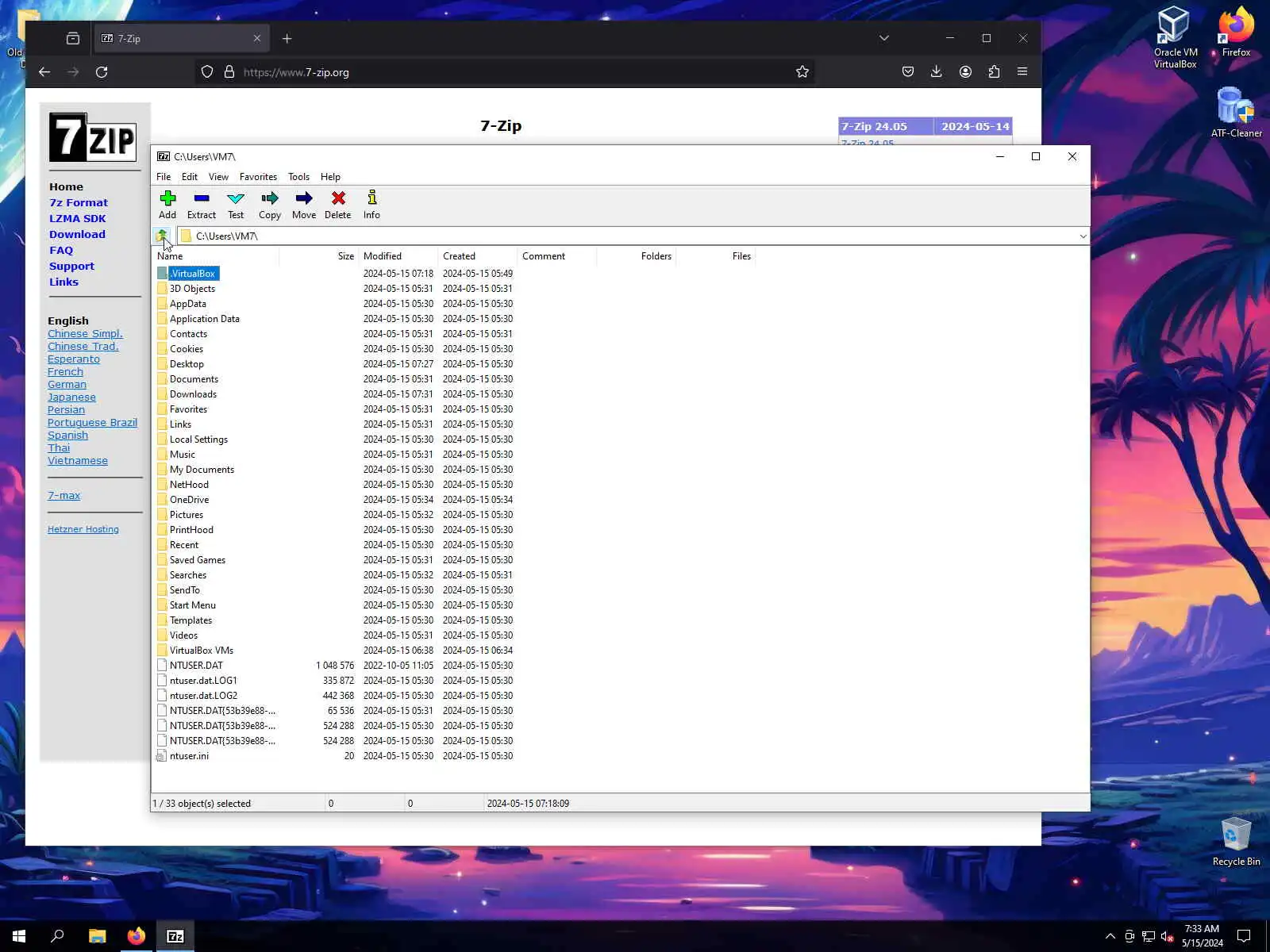Image resolution: width=1270 pixels, height=952 pixels.
Task: Open Firefox extensions icon
Action: point(994,72)
